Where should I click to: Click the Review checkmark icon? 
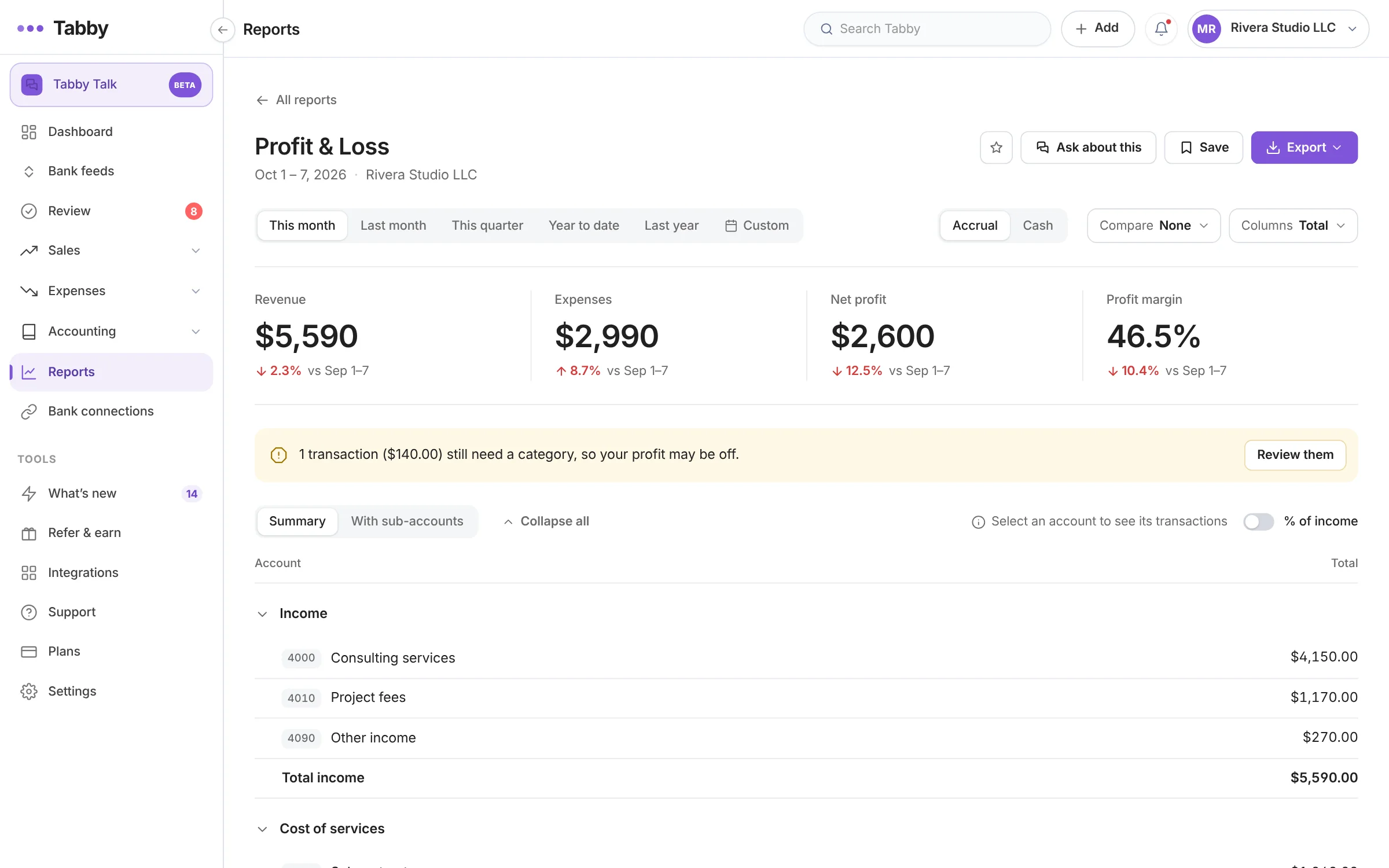pos(29,211)
